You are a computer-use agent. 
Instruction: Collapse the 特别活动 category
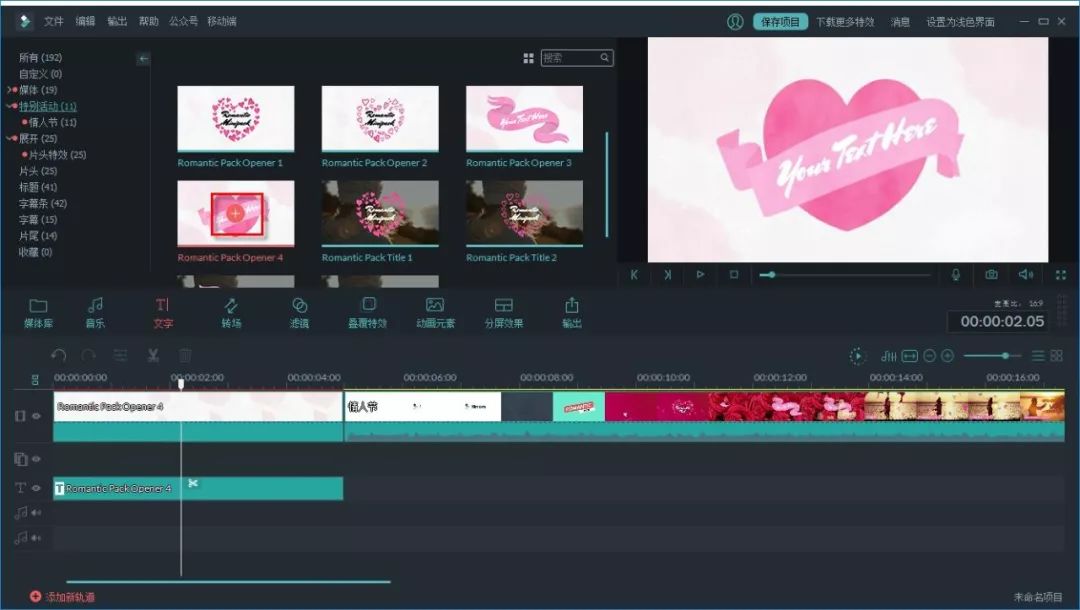click(x=11, y=106)
